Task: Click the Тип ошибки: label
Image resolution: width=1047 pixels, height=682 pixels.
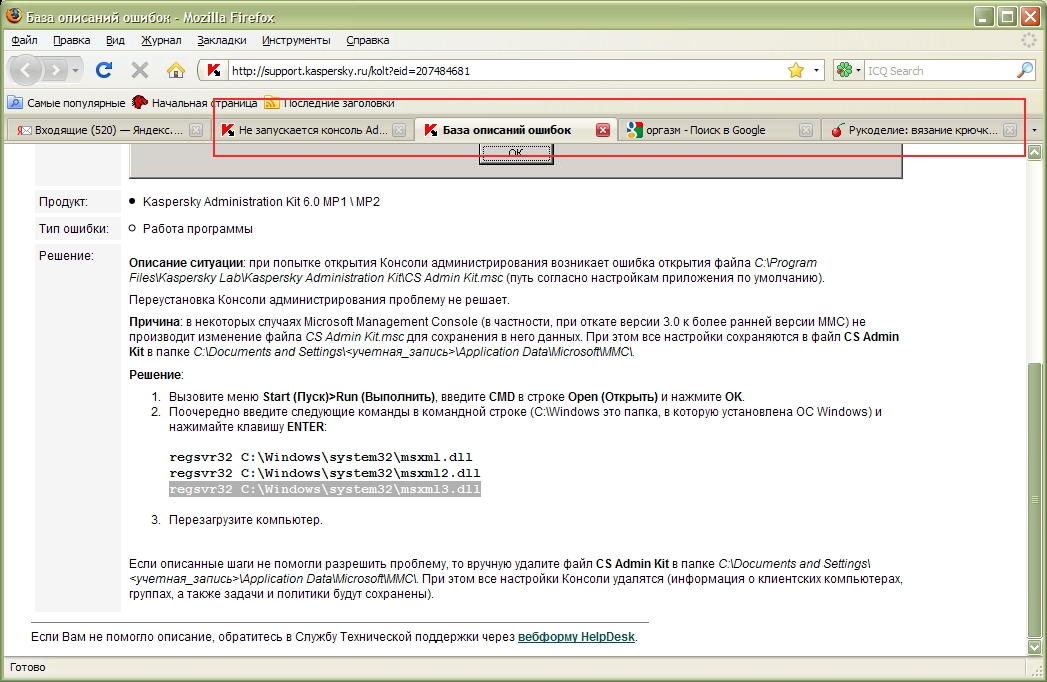Action: click(x=73, y=228)
